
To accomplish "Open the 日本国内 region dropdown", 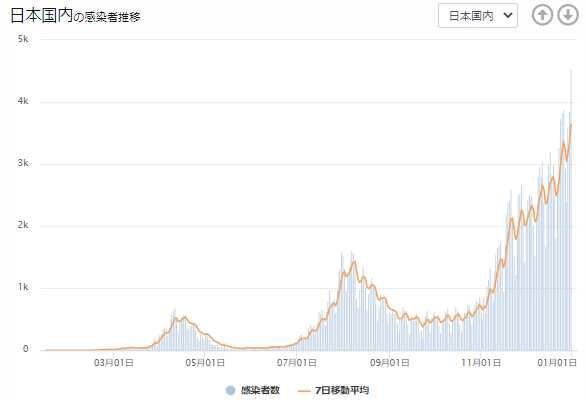I will point(478,15).
